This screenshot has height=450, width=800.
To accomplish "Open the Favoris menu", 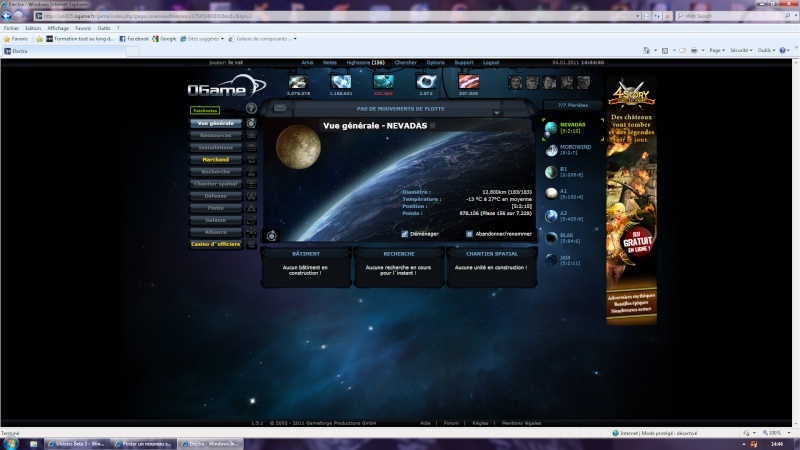I will point(83,28).
